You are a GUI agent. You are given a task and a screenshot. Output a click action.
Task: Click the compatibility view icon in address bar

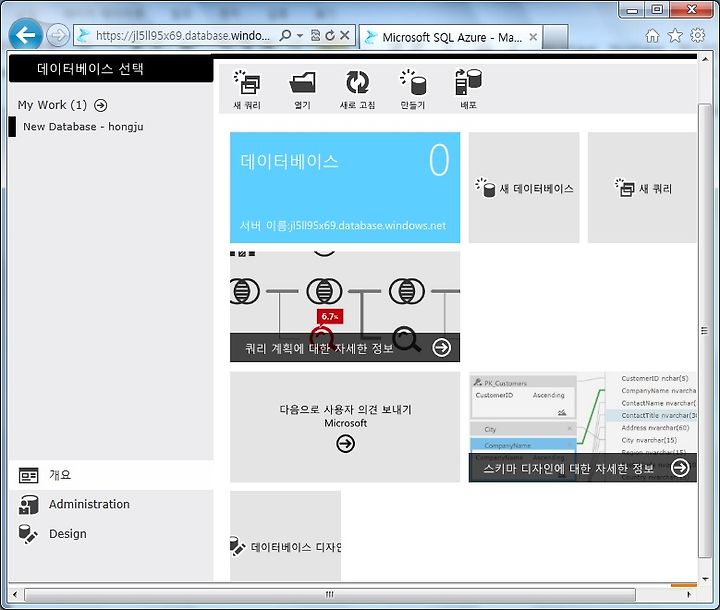(315, 35)
